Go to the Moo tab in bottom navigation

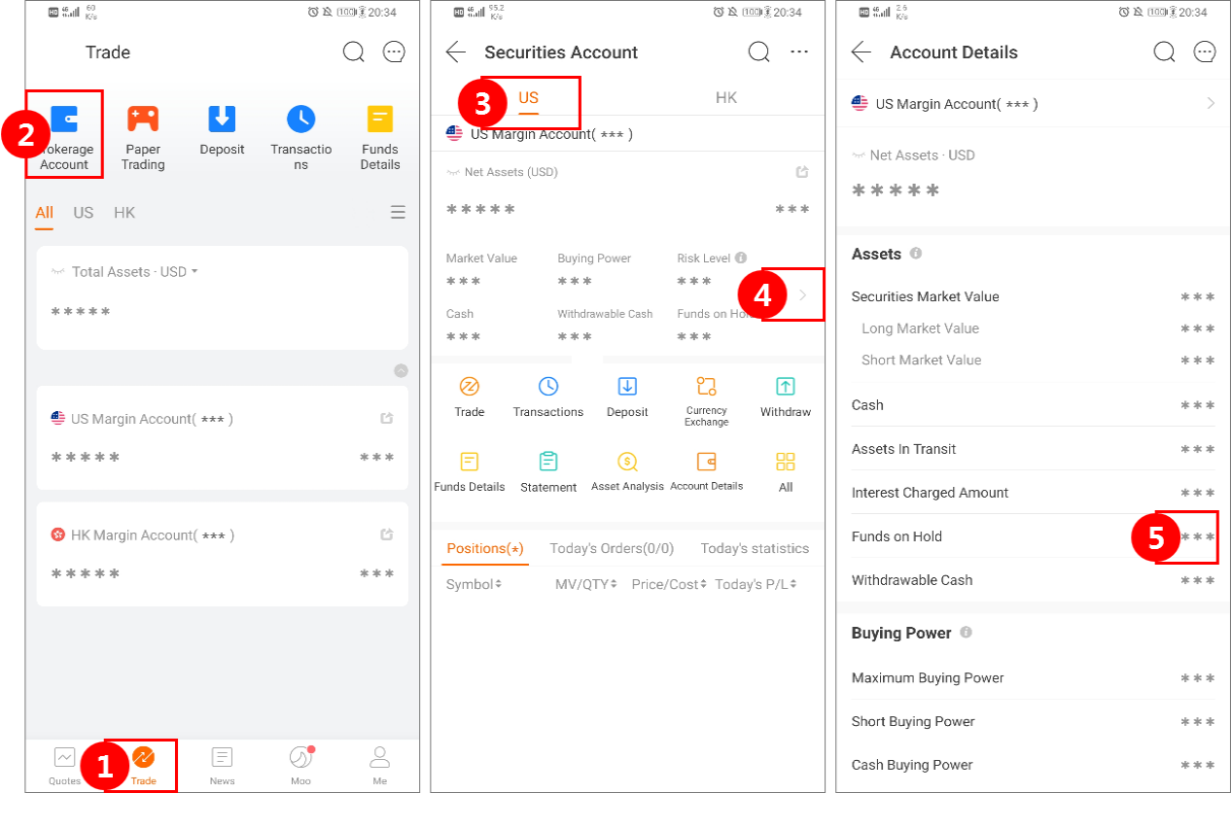click(x=301, y=765)
